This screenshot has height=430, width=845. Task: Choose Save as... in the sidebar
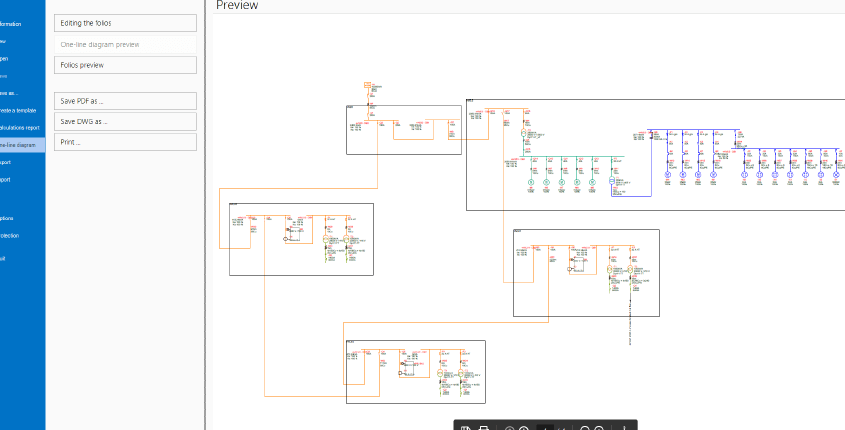click(9, 93)
